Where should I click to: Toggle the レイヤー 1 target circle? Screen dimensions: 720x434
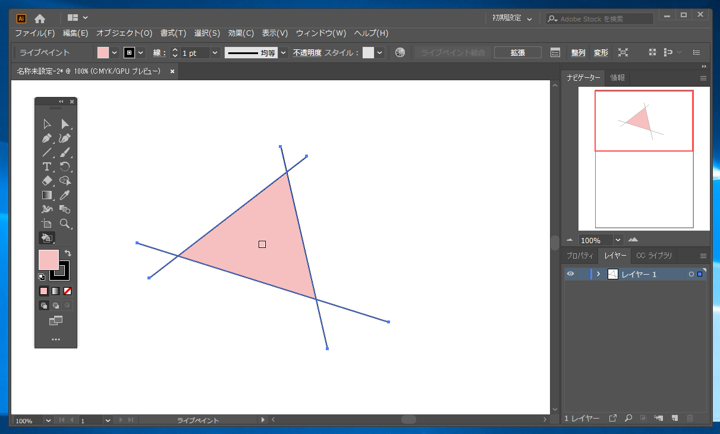point(690,274)
